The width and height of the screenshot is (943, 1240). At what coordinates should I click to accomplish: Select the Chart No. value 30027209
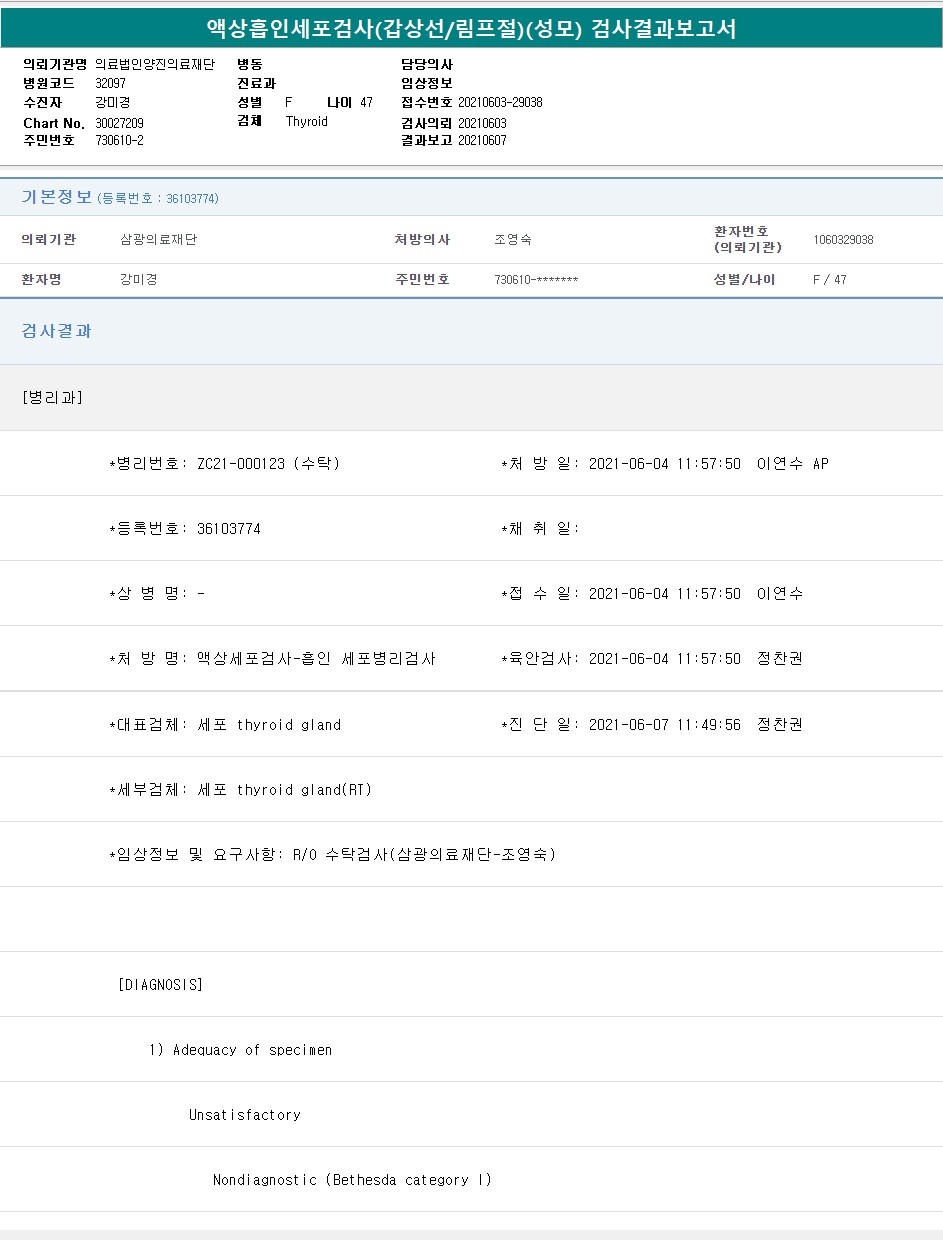tap(120, 123)
